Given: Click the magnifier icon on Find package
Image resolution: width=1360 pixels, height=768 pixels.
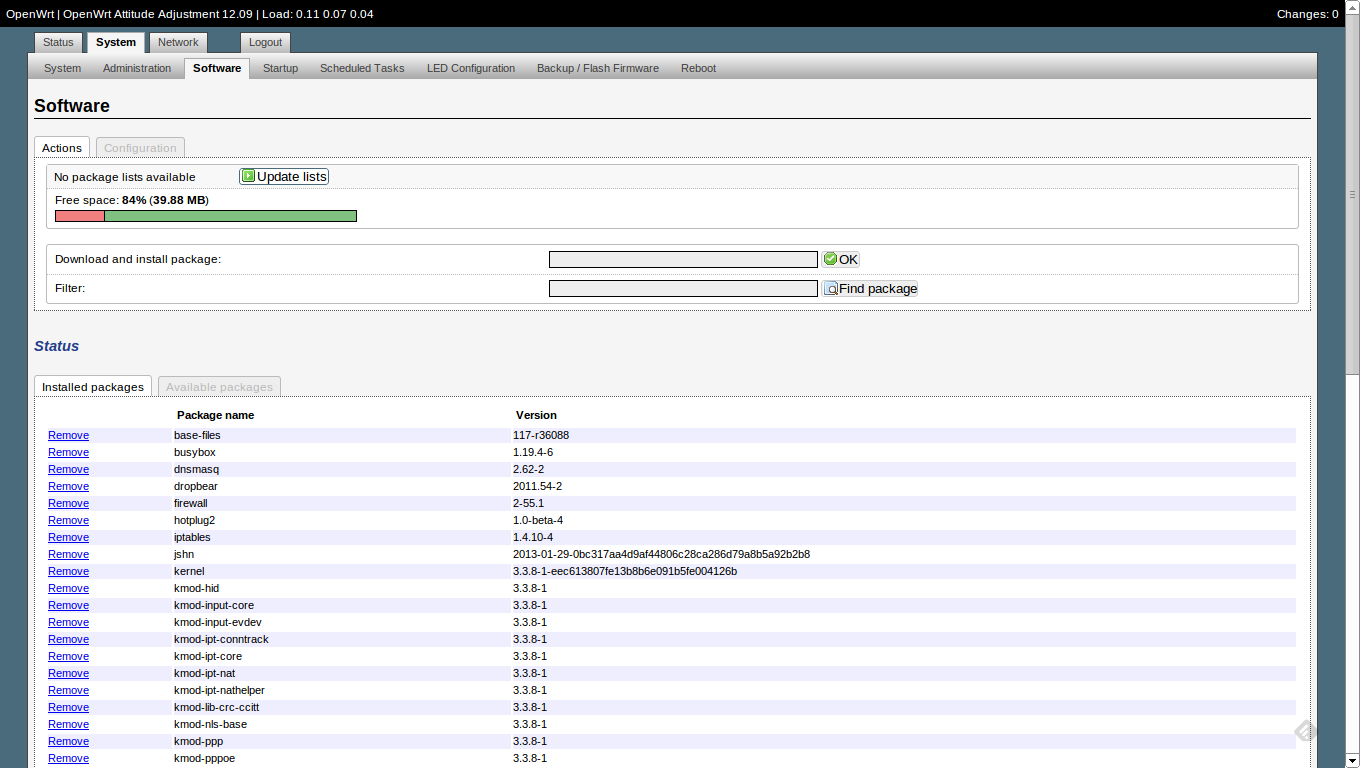Looking at the screenshot, I should click(830, 288).
